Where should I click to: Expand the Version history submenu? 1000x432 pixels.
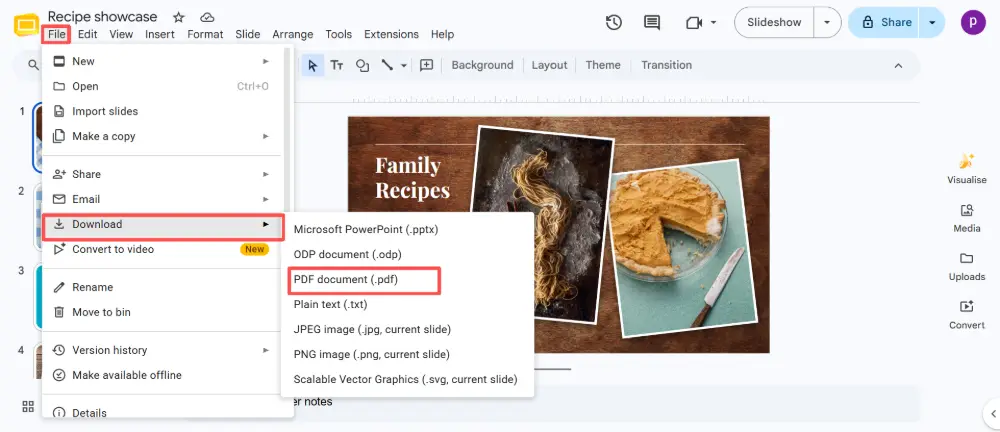tap(266, 350)
